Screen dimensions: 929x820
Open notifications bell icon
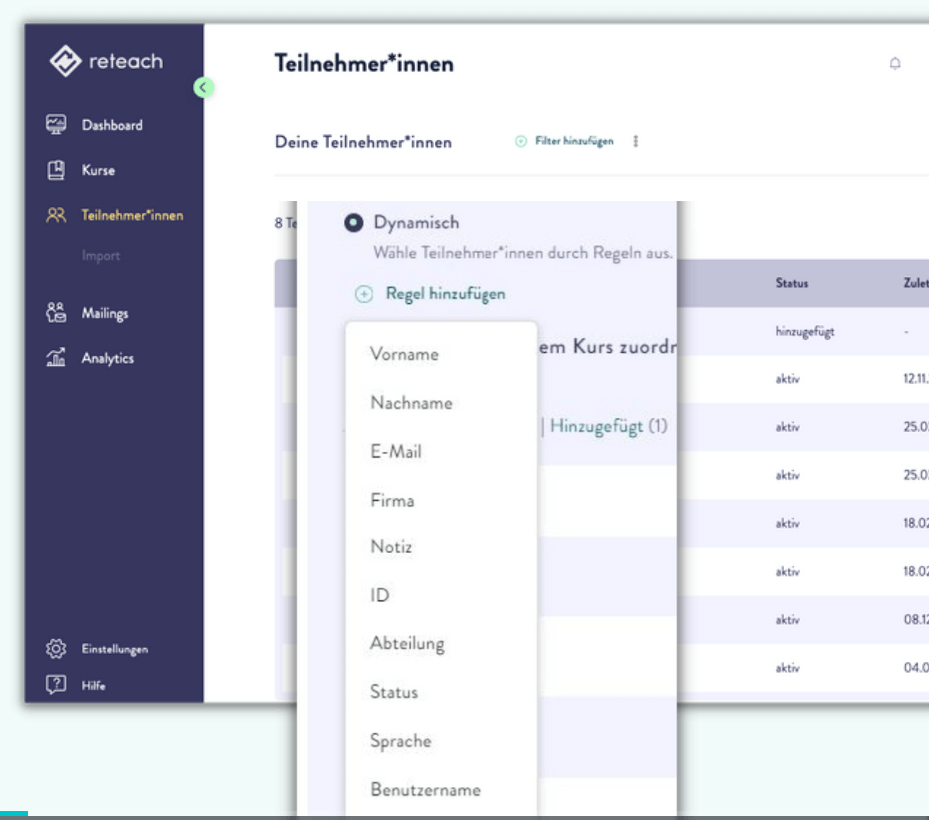[895, 63]
